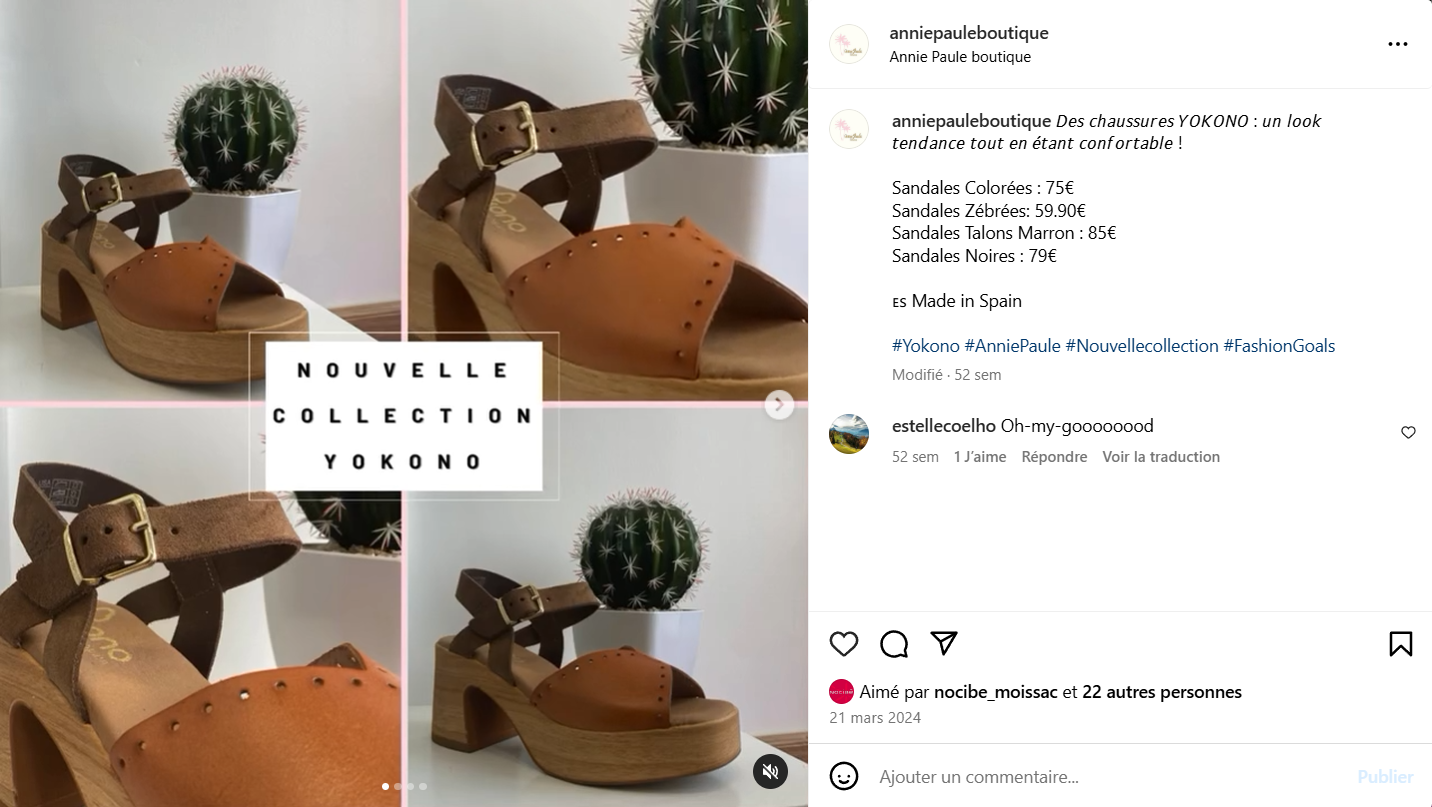Click the #Yokono hashtag
Viewport: 1432px width, 807px height.
[x=926, y=346]
